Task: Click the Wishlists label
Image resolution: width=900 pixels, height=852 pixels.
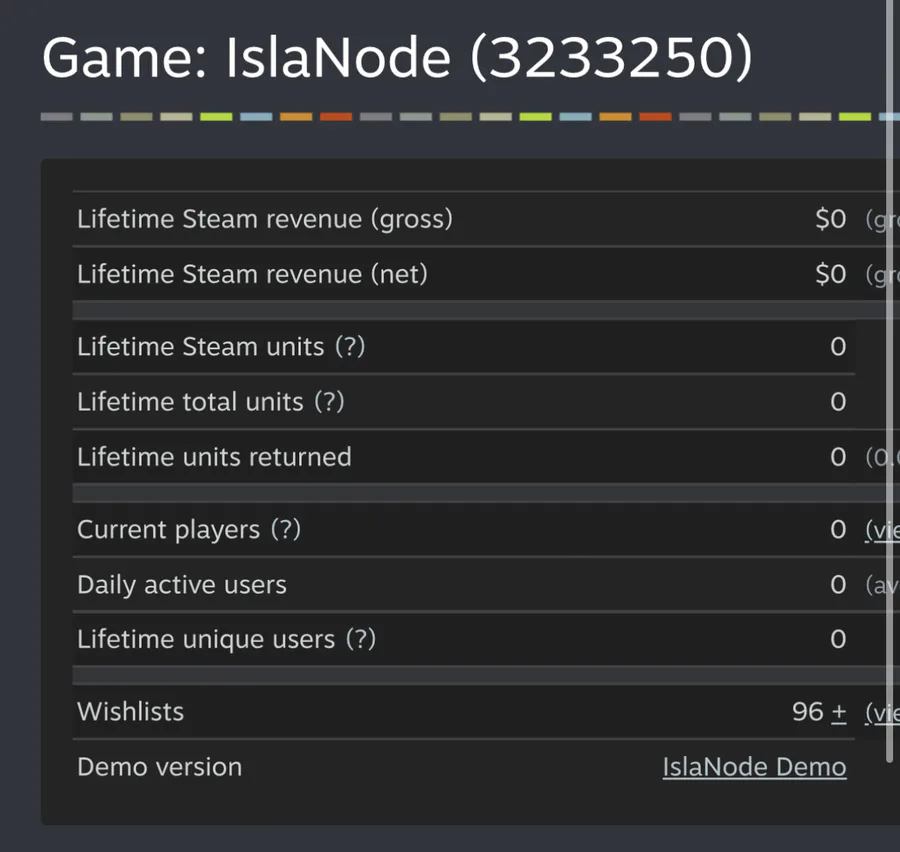Action: pyautogui.click(x=130, y=712)
